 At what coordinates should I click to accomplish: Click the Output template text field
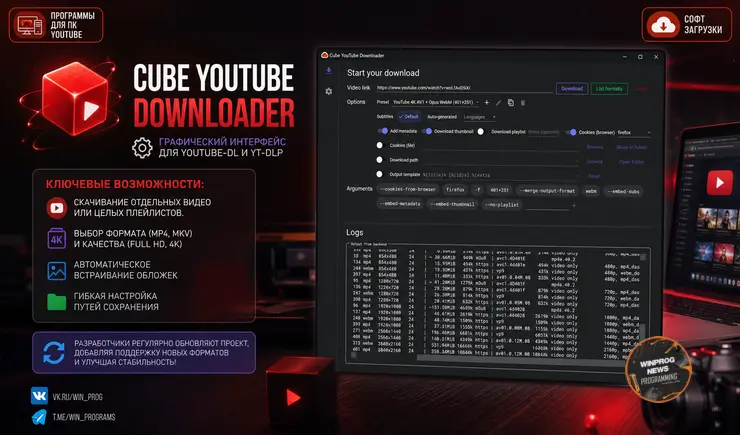pos(500,175)
